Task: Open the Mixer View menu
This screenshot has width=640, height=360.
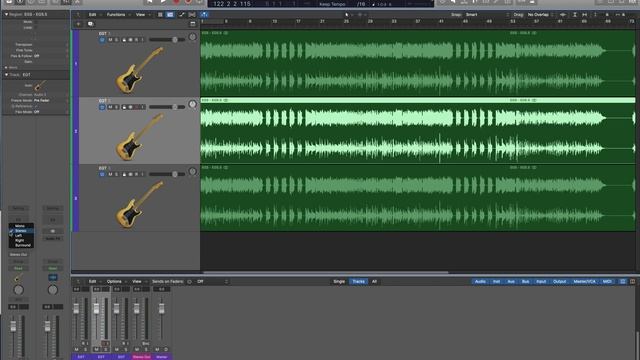Action: coord(137,282)
